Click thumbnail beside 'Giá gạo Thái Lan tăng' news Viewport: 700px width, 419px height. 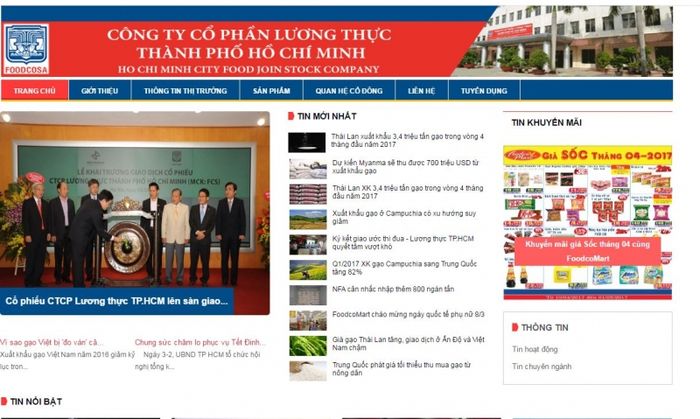pos(308,346)
